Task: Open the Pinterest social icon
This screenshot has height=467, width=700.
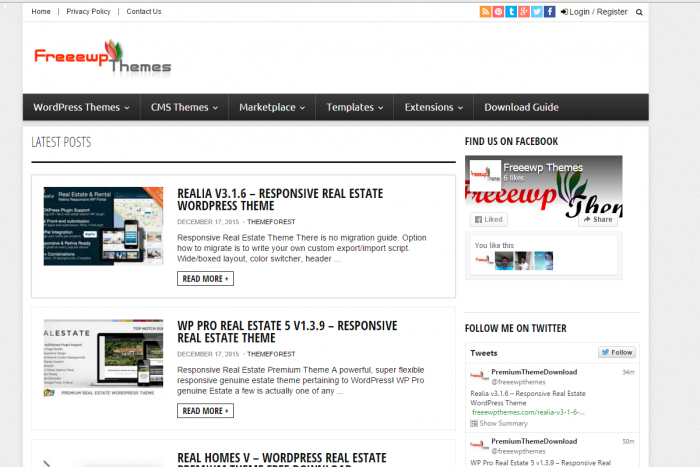Action: pyautogui.click(x=498, y=12)
